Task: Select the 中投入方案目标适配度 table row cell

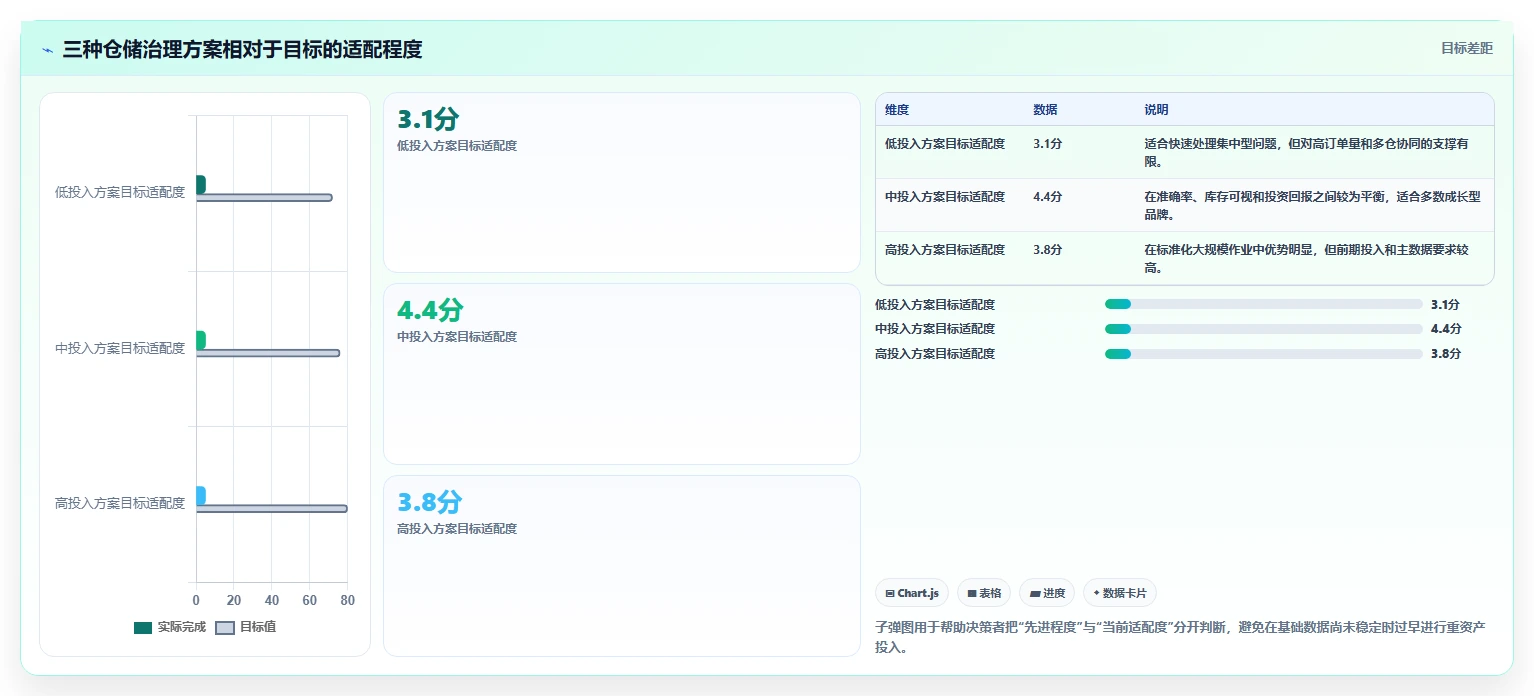Action: [x=945, y=197]
